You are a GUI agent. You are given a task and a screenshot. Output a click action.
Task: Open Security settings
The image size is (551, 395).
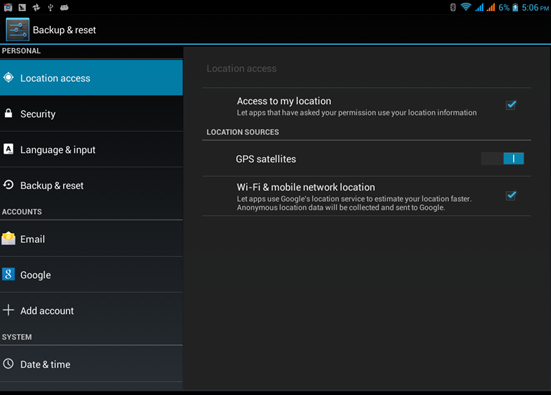(x=91, y=114)
